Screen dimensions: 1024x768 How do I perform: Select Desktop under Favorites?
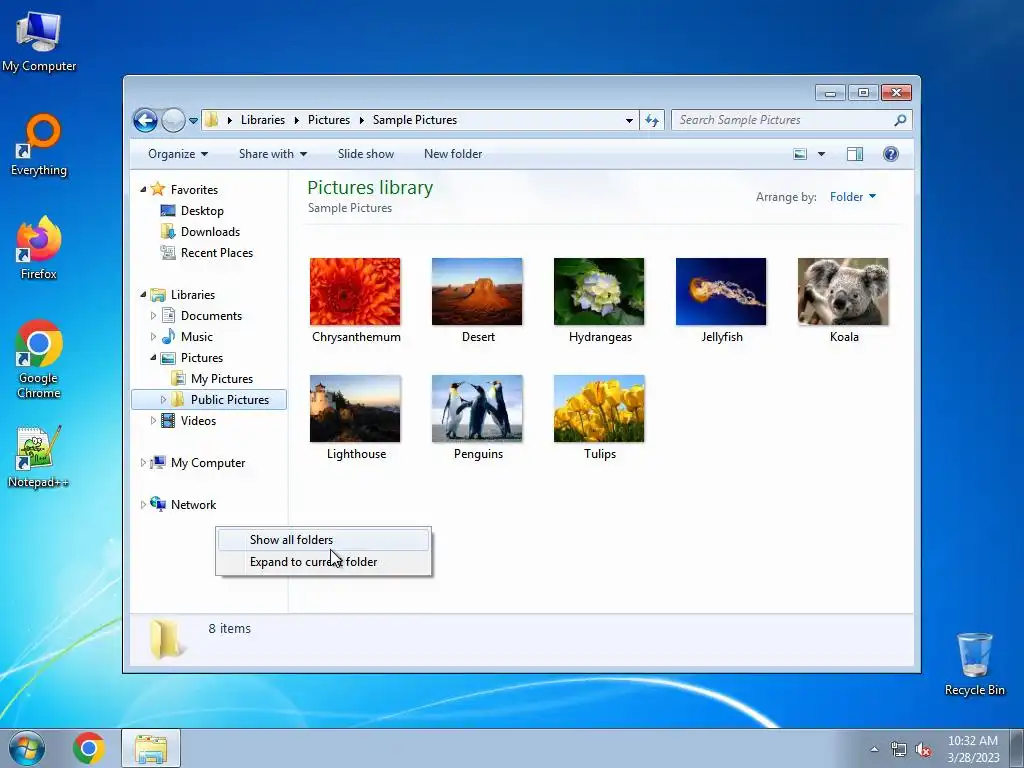202,211
